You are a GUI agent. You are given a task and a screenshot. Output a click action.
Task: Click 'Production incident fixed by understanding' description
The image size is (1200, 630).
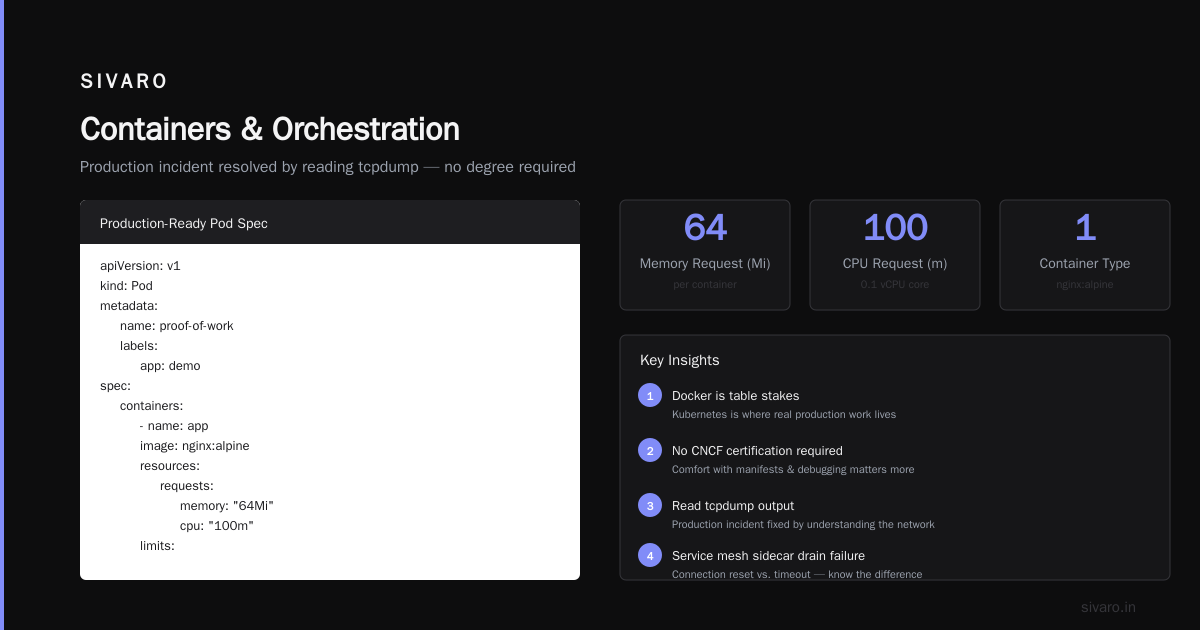click(803, 524)
